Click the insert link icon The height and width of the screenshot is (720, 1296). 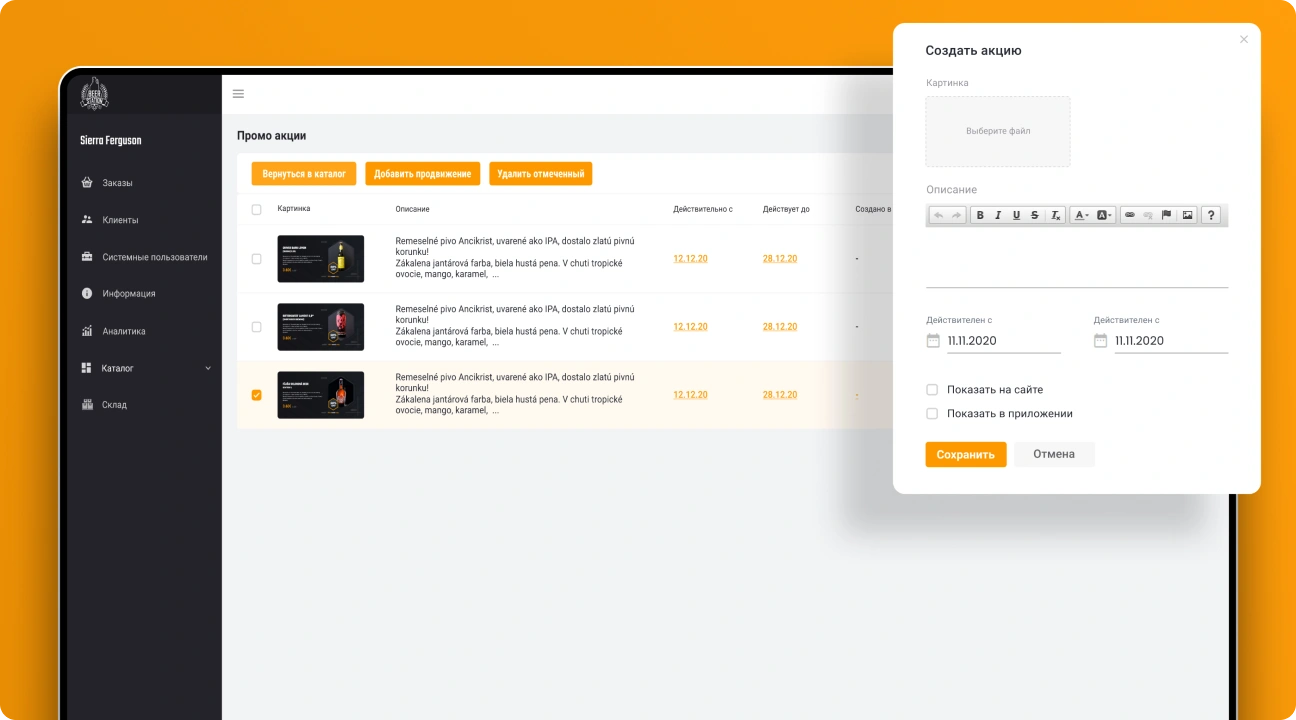pos(1130,215)
